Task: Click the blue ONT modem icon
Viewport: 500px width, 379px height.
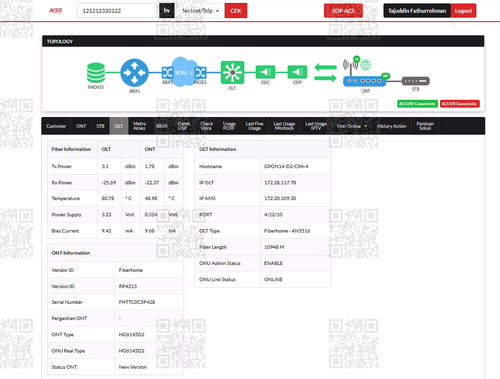Action: 364,81
